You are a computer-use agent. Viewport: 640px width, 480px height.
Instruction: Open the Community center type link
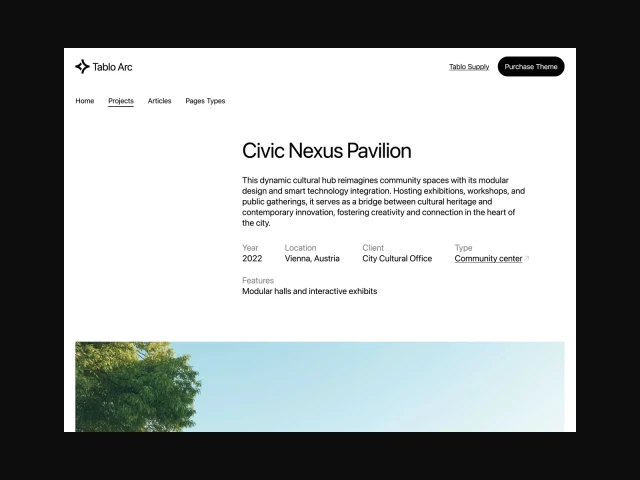488,258
